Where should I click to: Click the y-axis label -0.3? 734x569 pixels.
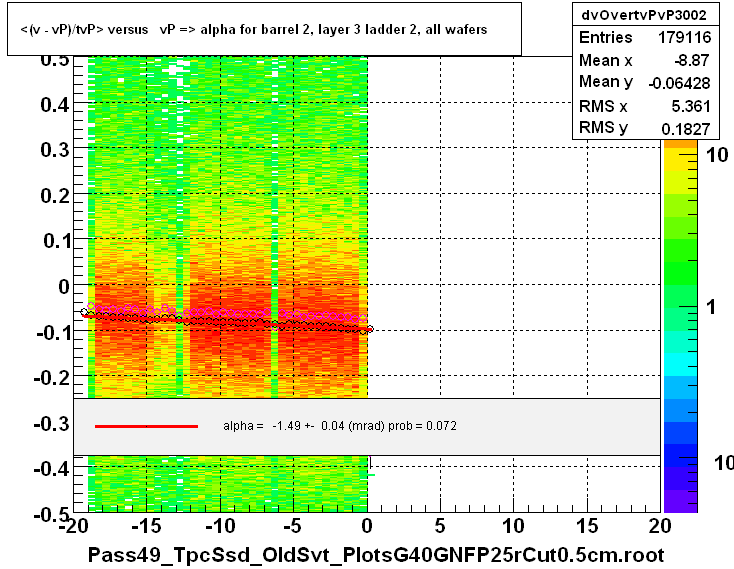click(52, 424)
